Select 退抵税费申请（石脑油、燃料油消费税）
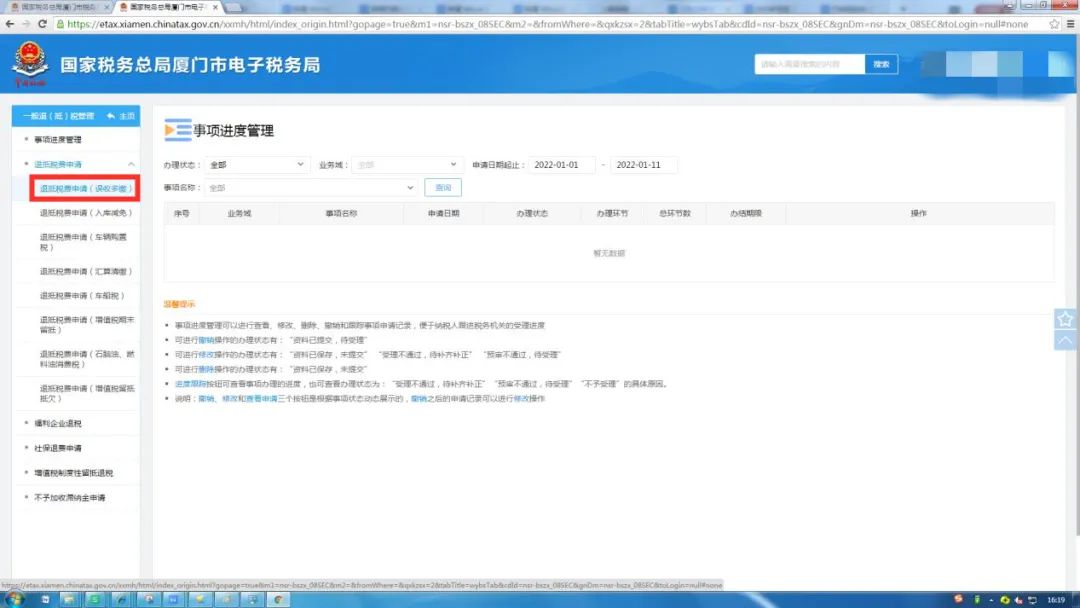Screen dimensions: 1080x608 point(87,359)
